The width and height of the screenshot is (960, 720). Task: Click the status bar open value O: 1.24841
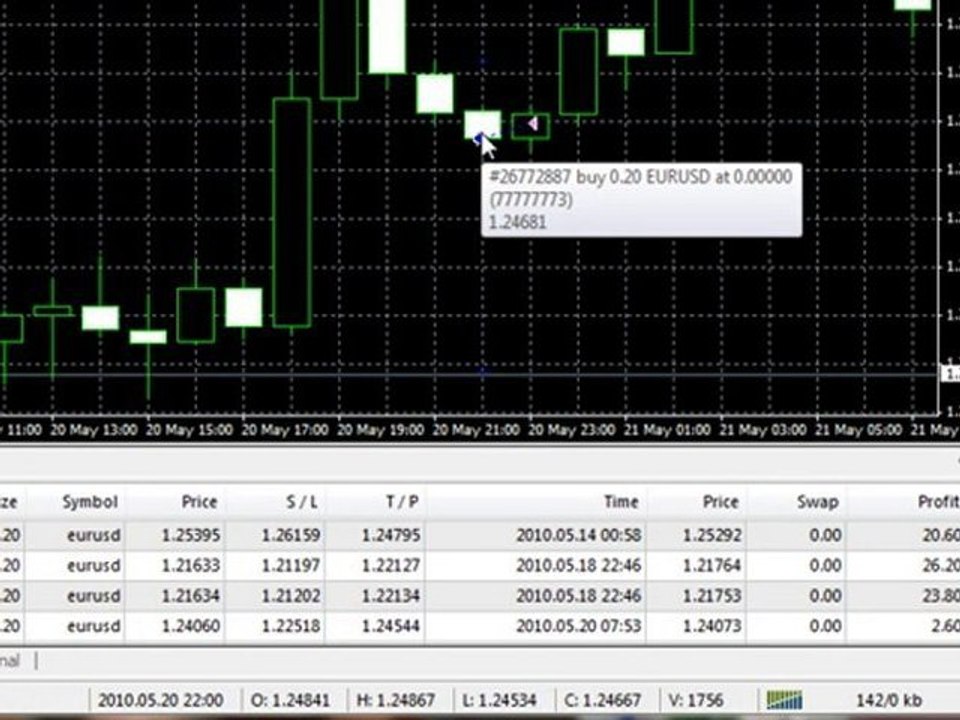tap(290, 700)
